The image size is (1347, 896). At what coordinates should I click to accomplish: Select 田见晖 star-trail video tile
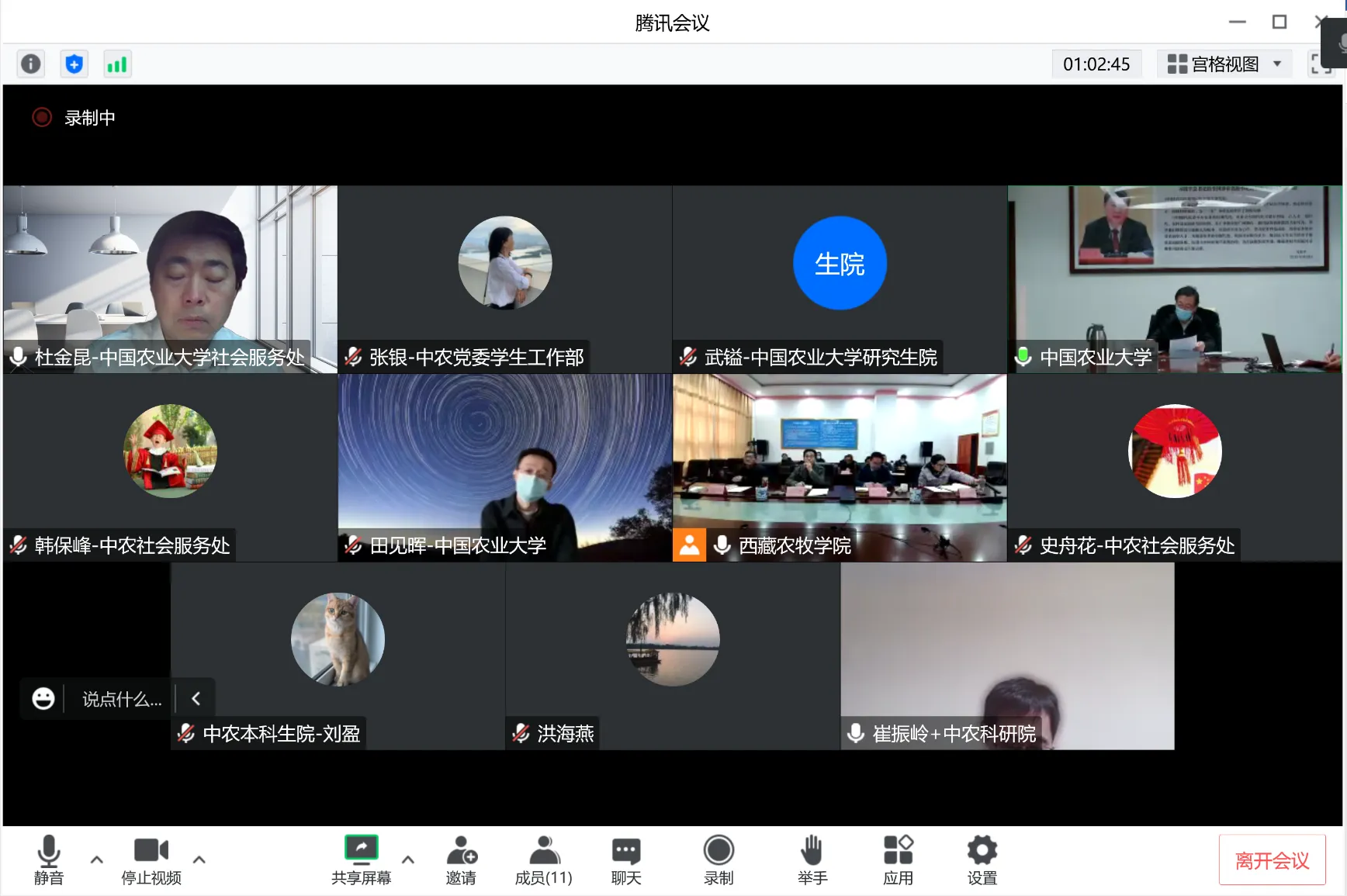point(505,467)
